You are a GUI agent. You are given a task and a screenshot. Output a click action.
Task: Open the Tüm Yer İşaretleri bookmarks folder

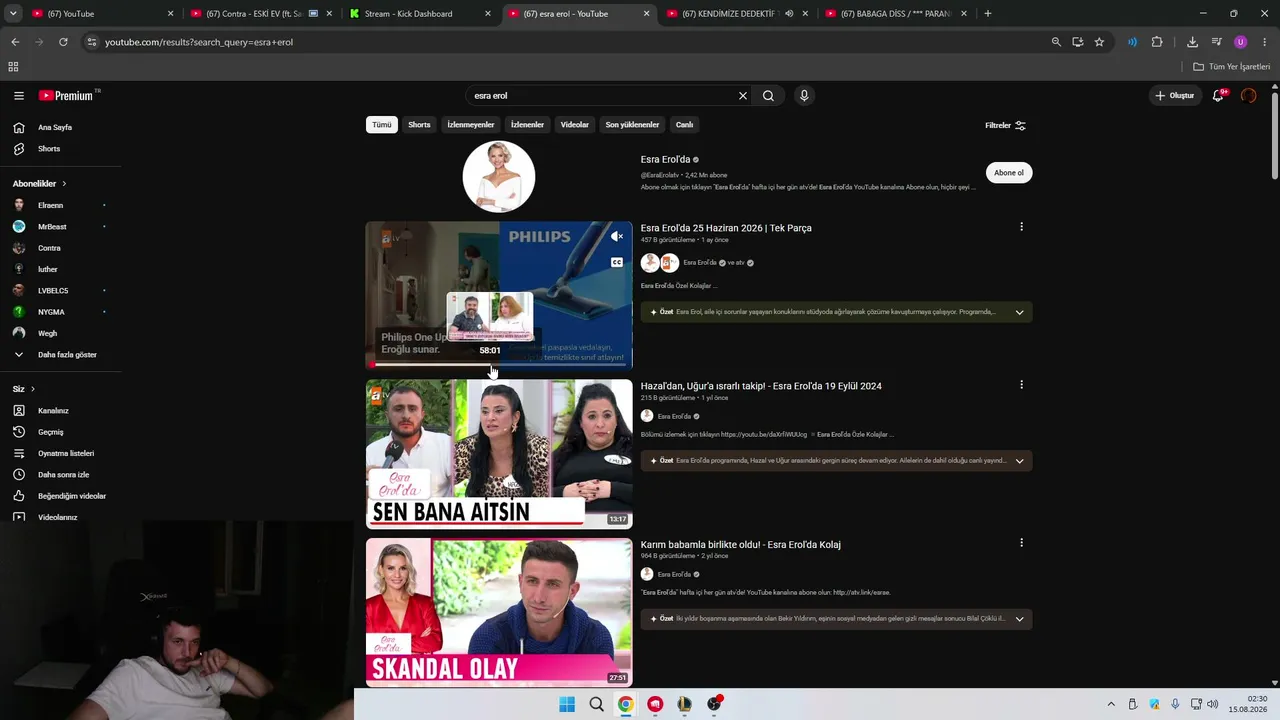coord(1232,67)
